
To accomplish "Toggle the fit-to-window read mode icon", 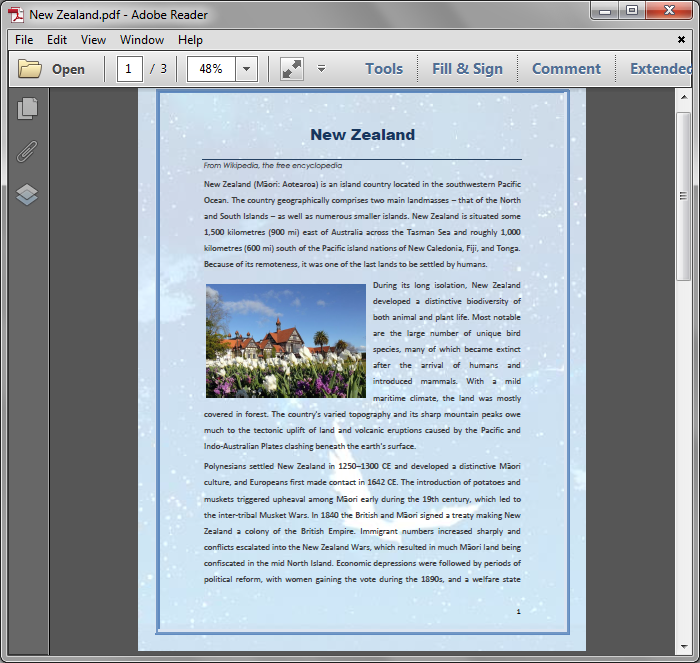I will [291, 69].
